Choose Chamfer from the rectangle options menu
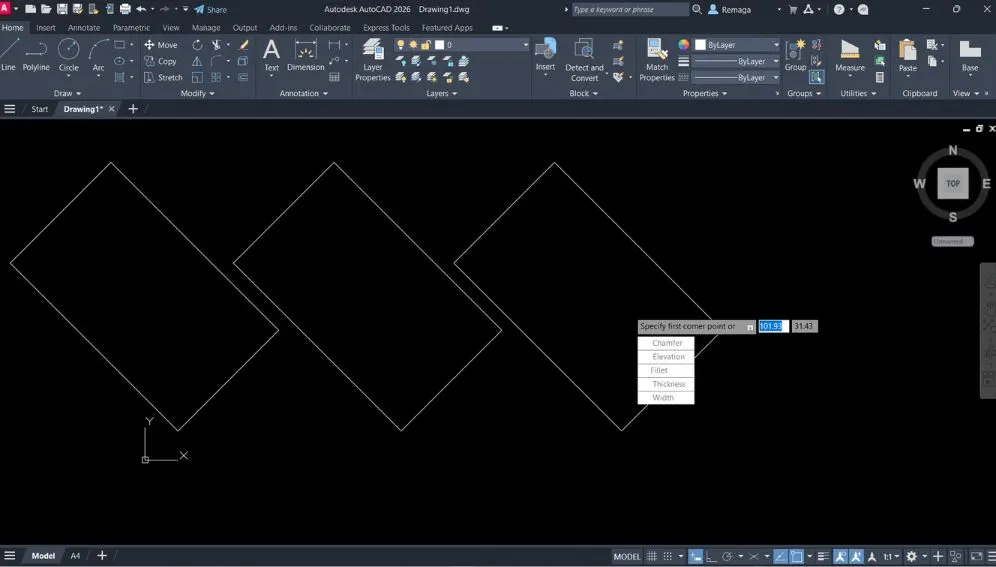Screen dimensions: 996x567 point(666,343)
